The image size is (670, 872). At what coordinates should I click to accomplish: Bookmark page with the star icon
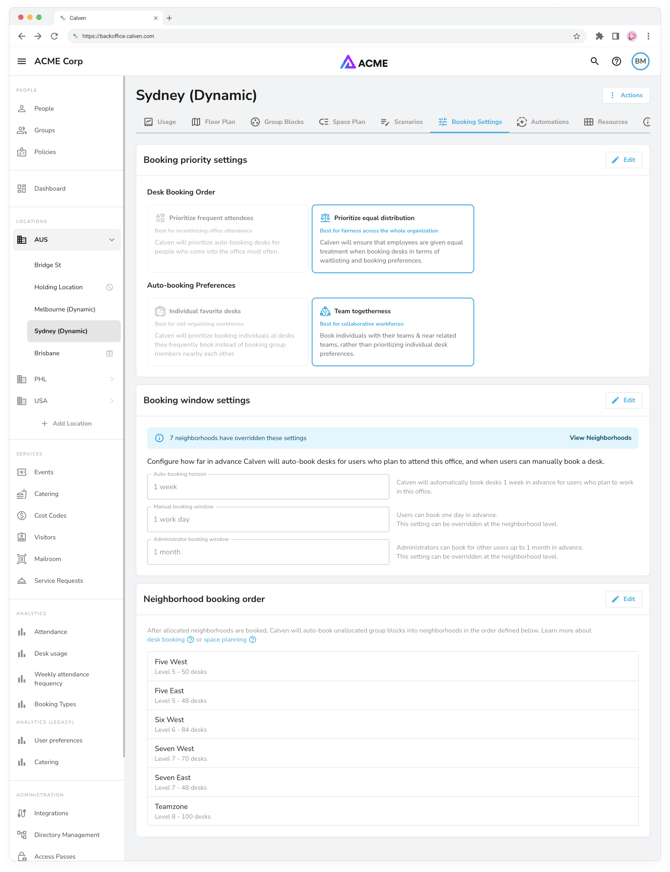577,36
